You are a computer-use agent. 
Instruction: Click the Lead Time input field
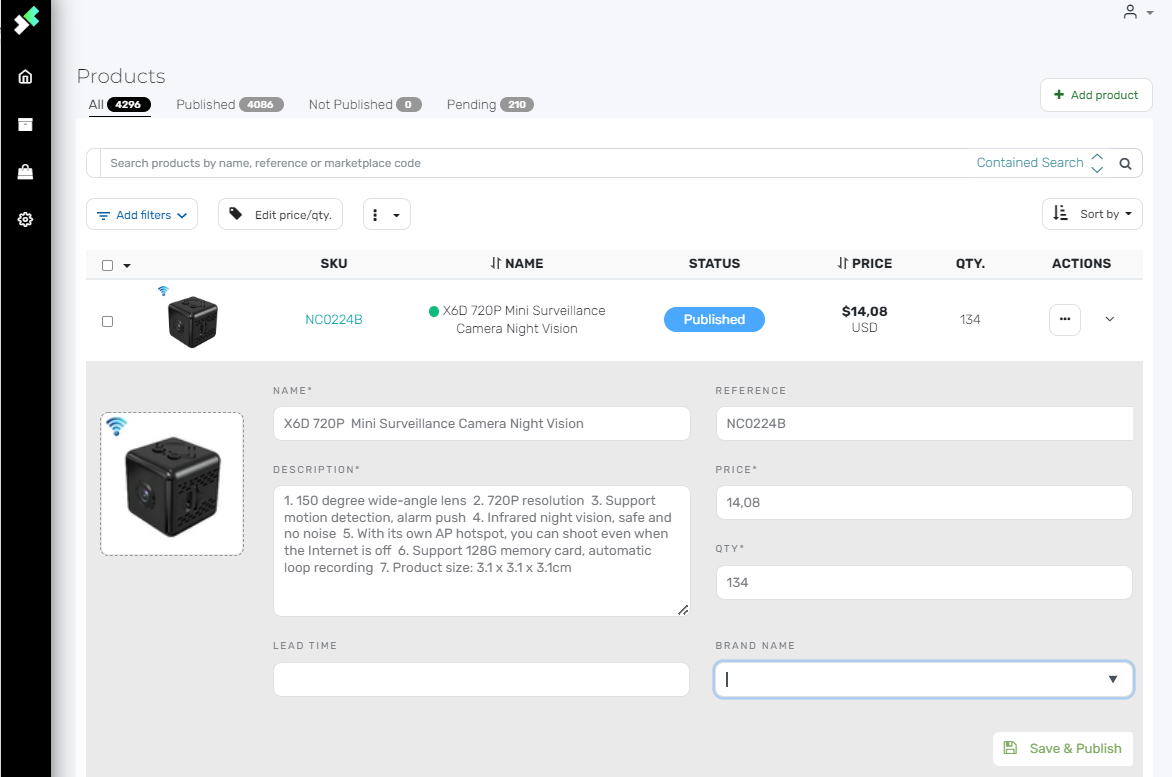[x=481, y=679]
